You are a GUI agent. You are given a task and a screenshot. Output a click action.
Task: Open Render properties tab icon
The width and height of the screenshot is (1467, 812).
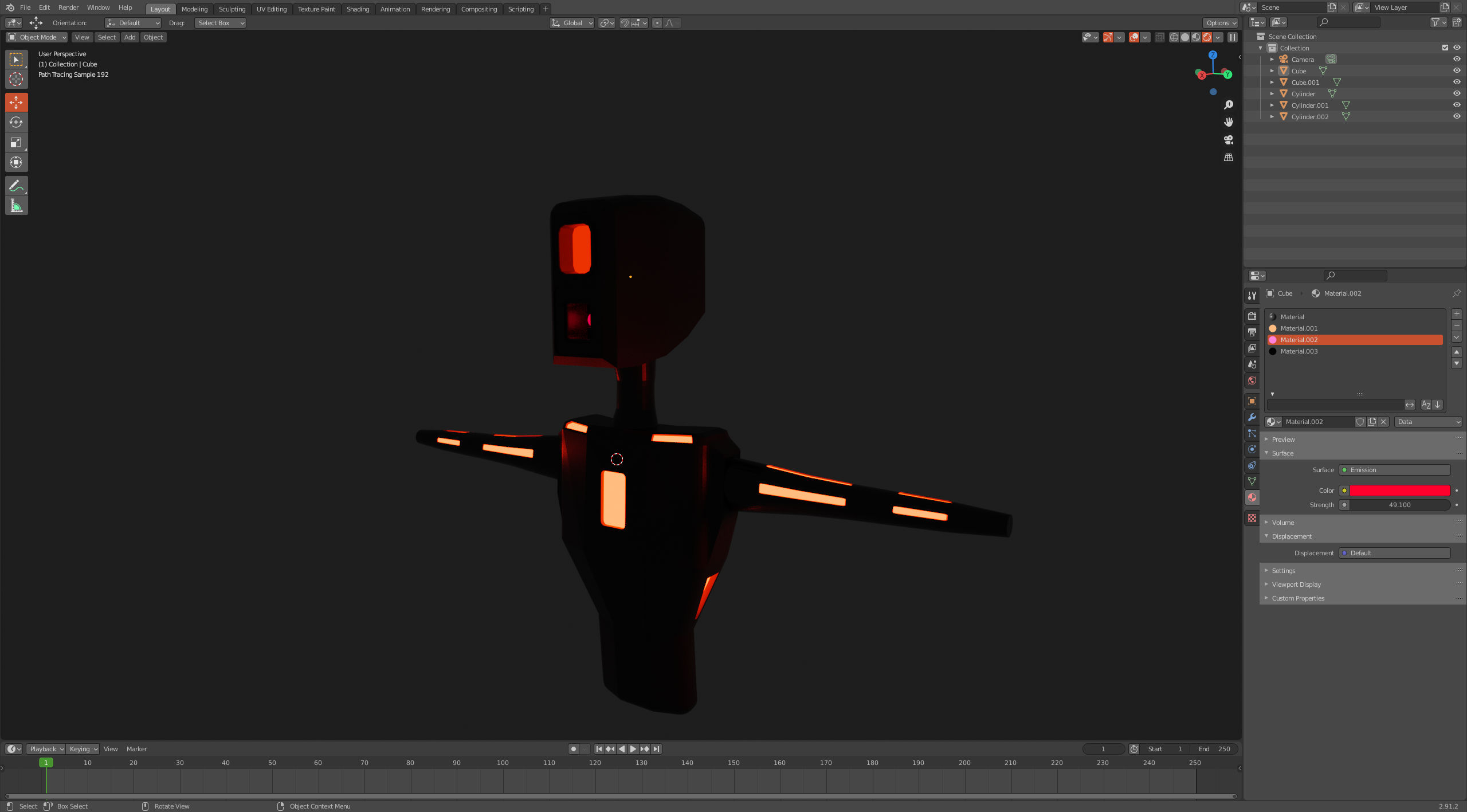[1252, 316]
